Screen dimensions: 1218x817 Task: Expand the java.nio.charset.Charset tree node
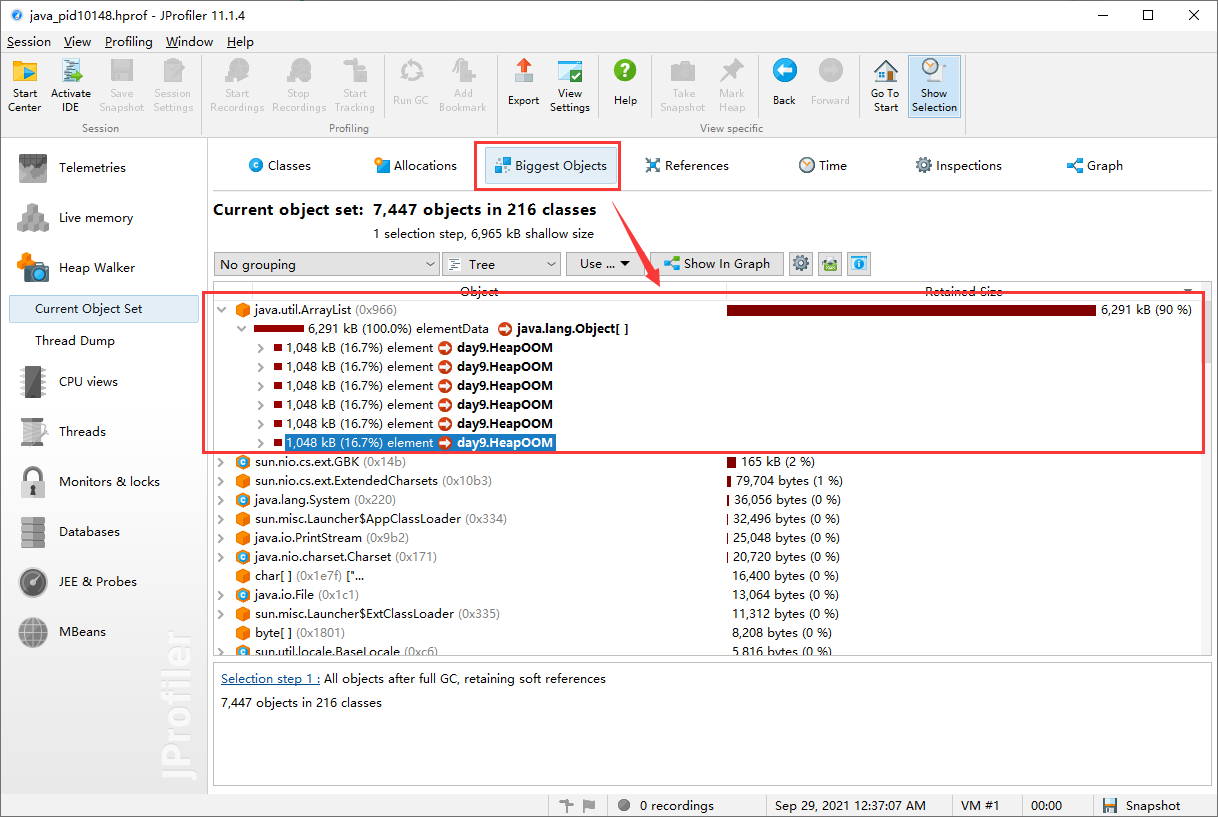click(x=223, y=557)
